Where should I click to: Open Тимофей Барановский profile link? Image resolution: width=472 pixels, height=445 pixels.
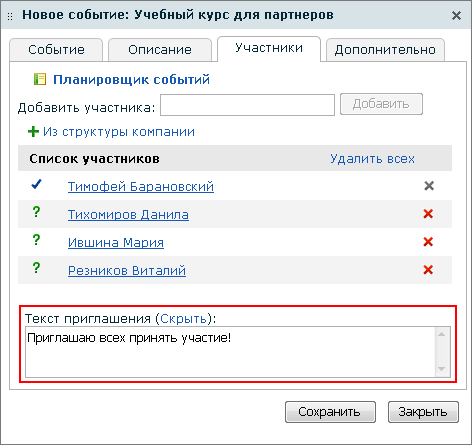[141, 186]
